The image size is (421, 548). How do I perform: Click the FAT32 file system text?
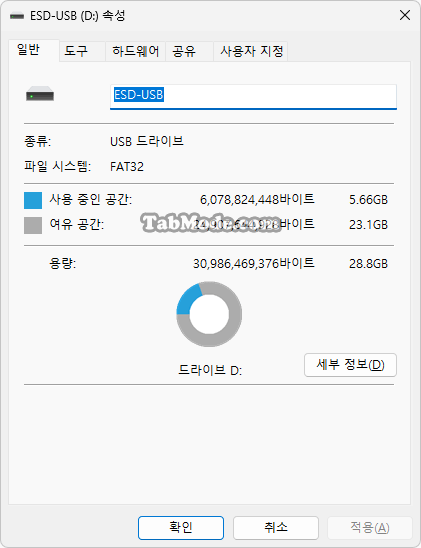point(127,167)
